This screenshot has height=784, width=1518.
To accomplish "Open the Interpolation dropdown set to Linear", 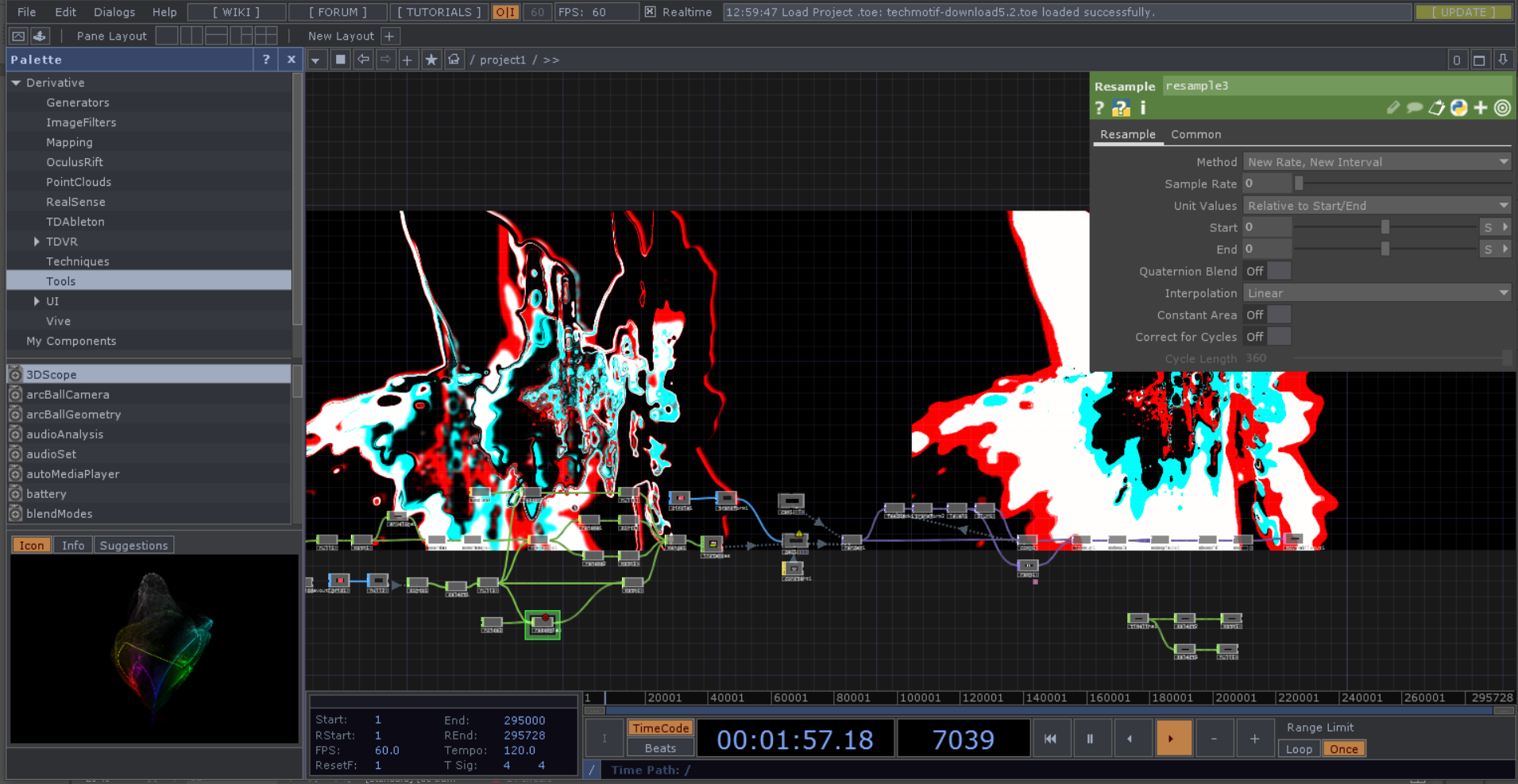I will pyautogui.click(x=1377, y=293).
